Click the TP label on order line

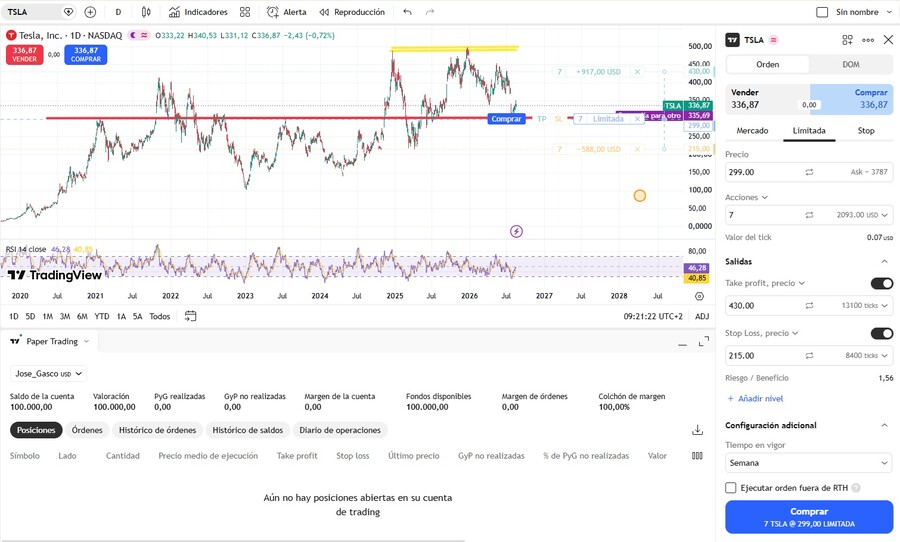point(542,119)
